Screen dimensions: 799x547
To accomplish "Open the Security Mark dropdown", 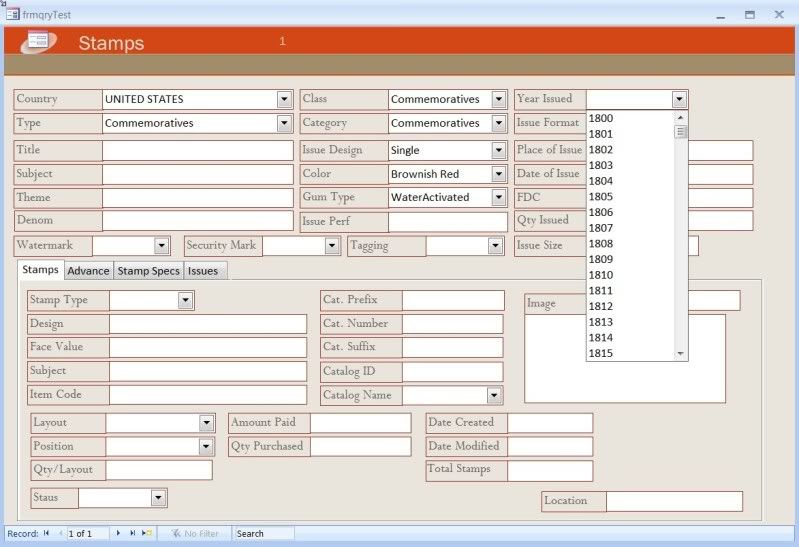I will pyautogui.click(x=332, y=246).
